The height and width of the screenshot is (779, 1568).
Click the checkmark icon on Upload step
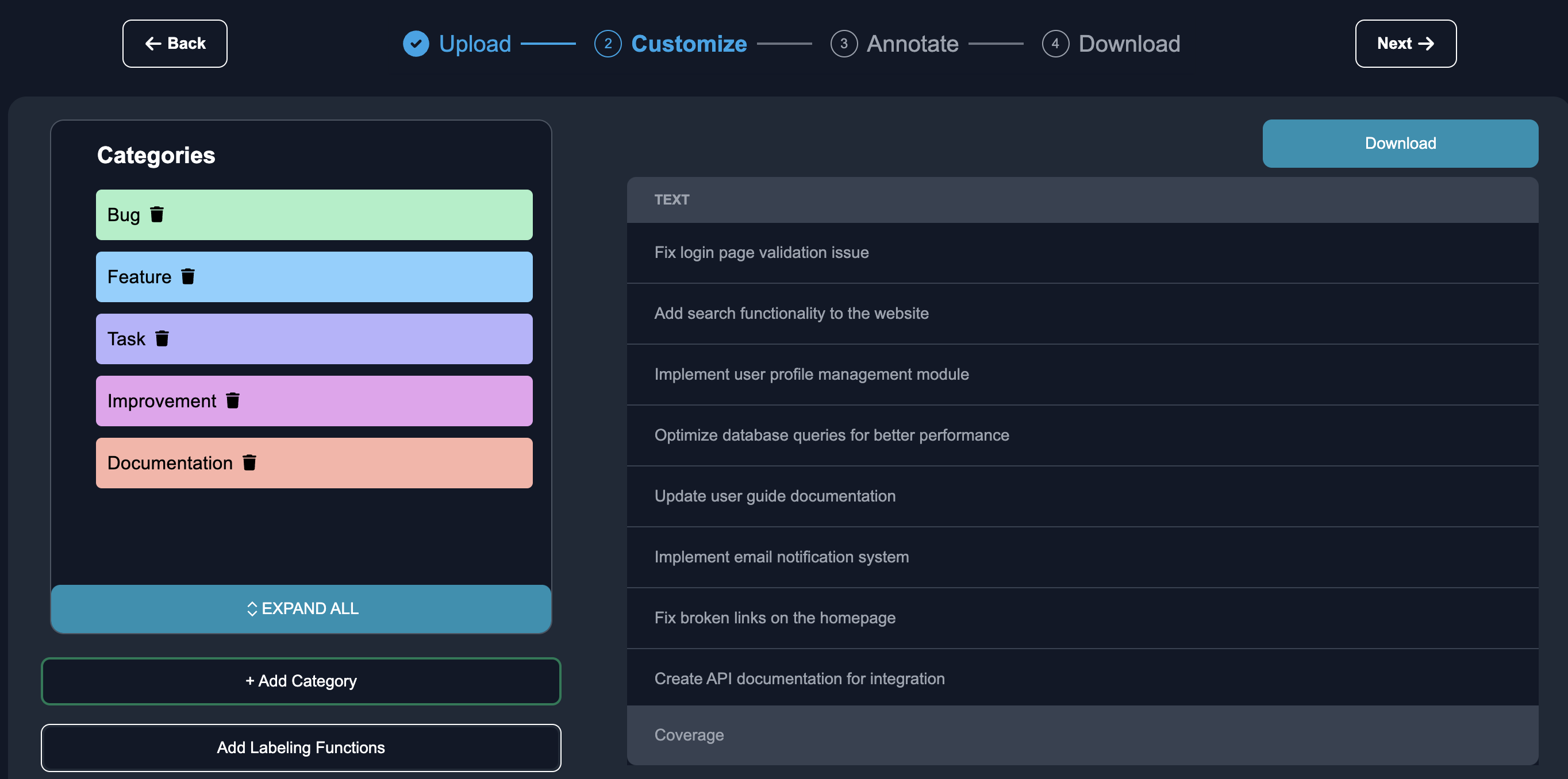tap(416, 43)
